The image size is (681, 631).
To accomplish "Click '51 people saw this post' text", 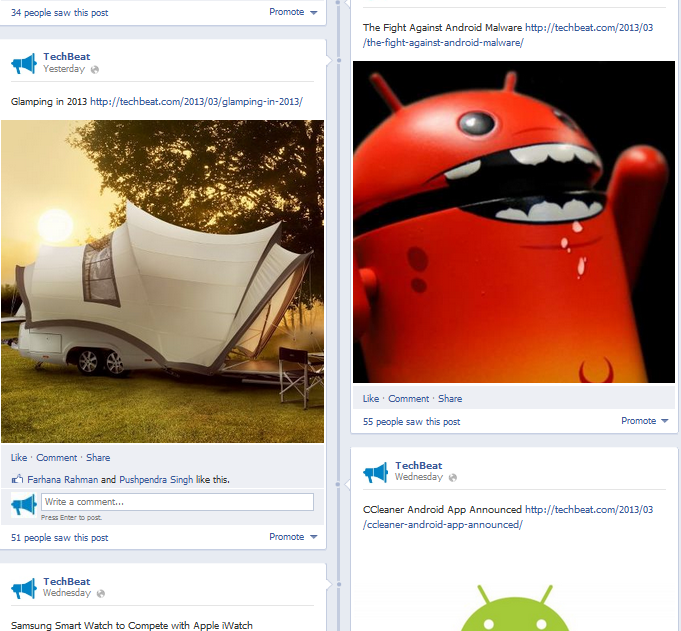I will [60, 538].
